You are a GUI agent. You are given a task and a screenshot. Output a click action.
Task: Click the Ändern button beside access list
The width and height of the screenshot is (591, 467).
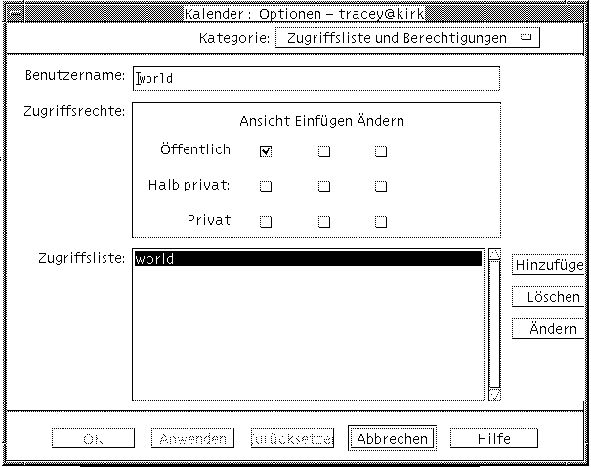pos(548,329)
